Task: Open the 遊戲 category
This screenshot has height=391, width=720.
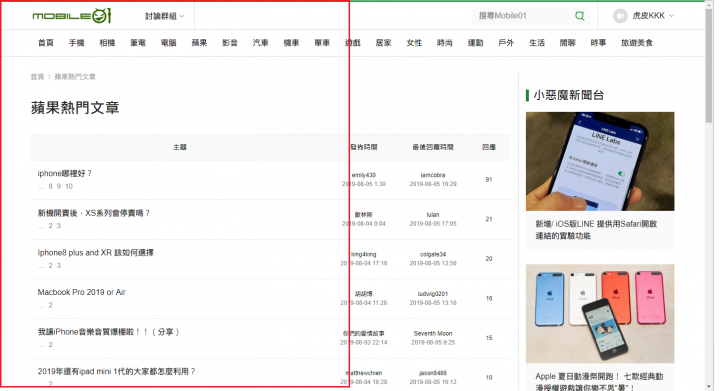Action: point(353,43)
